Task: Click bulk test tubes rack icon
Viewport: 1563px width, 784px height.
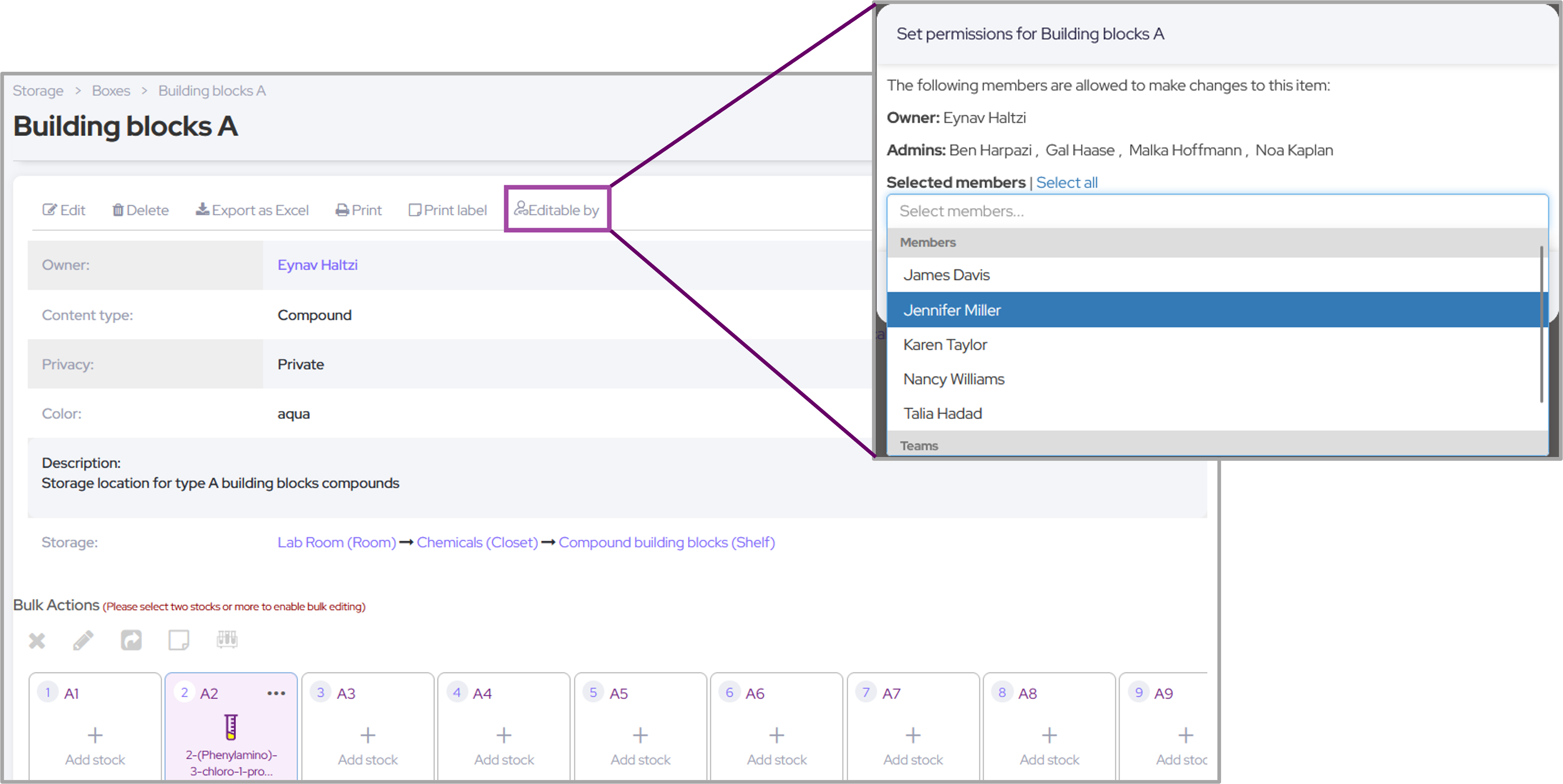Action: [227, 639]
